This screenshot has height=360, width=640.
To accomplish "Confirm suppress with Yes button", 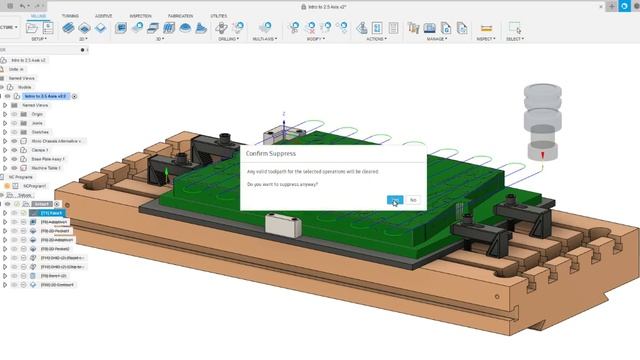I will click(395, 200).
